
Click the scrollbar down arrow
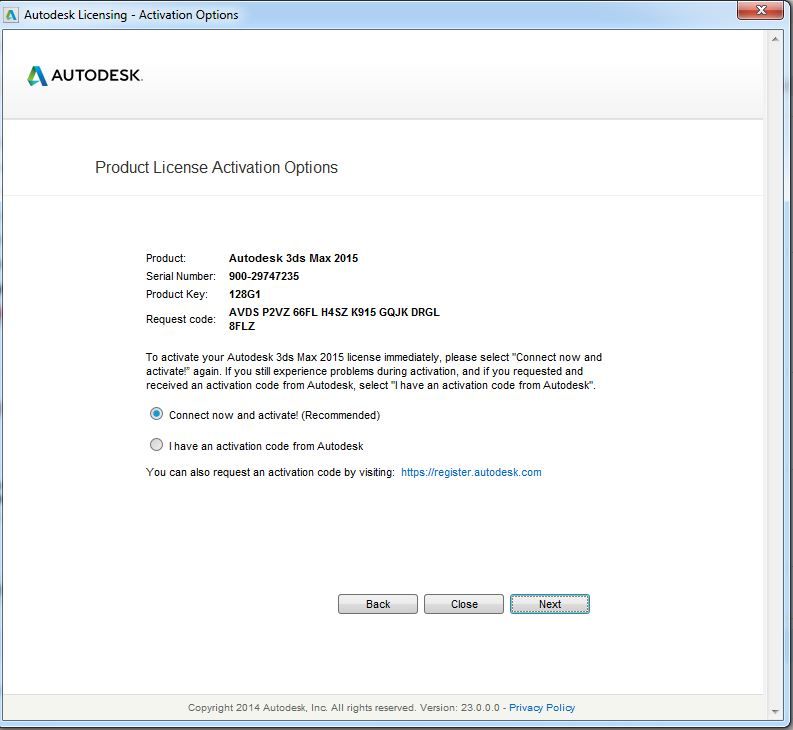point(775,711)
